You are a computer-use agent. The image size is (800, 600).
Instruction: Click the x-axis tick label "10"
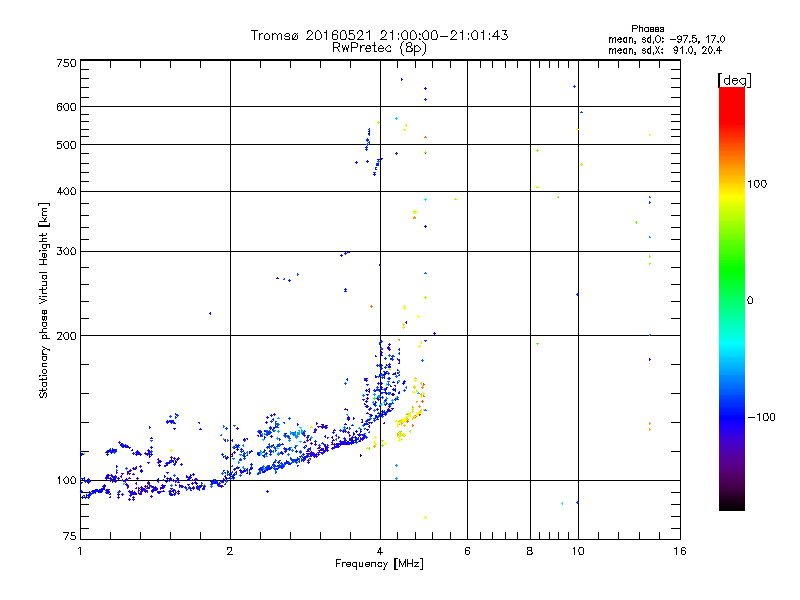578,551
